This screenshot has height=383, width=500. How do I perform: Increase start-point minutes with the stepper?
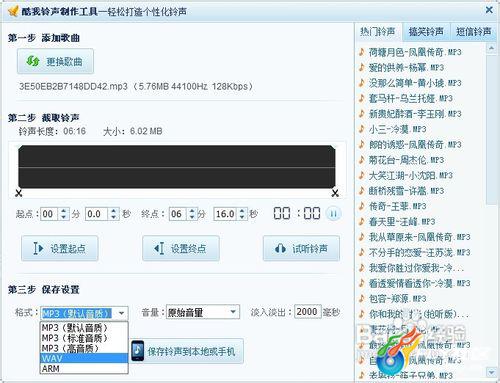64,211
